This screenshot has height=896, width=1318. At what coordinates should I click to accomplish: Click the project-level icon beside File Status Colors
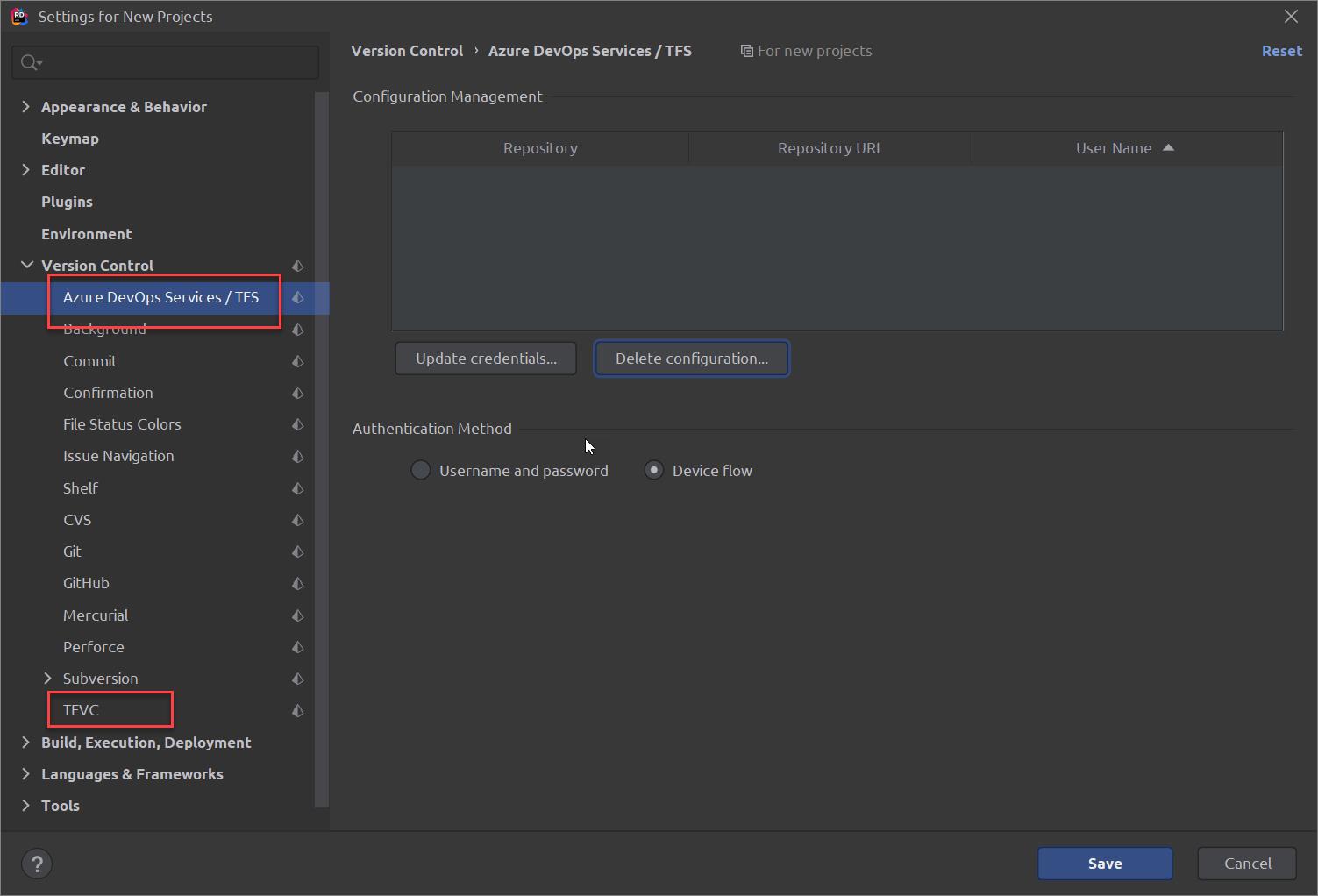tap(298, 424)
